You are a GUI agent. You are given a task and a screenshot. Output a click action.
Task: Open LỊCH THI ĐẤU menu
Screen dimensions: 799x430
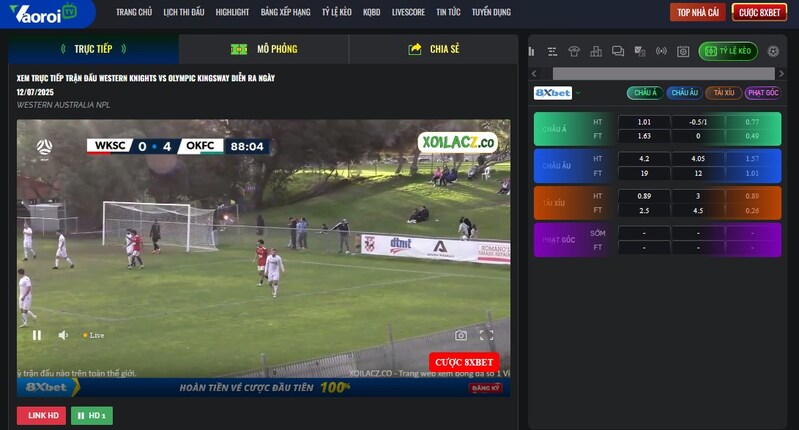click(x=184, y=12)
